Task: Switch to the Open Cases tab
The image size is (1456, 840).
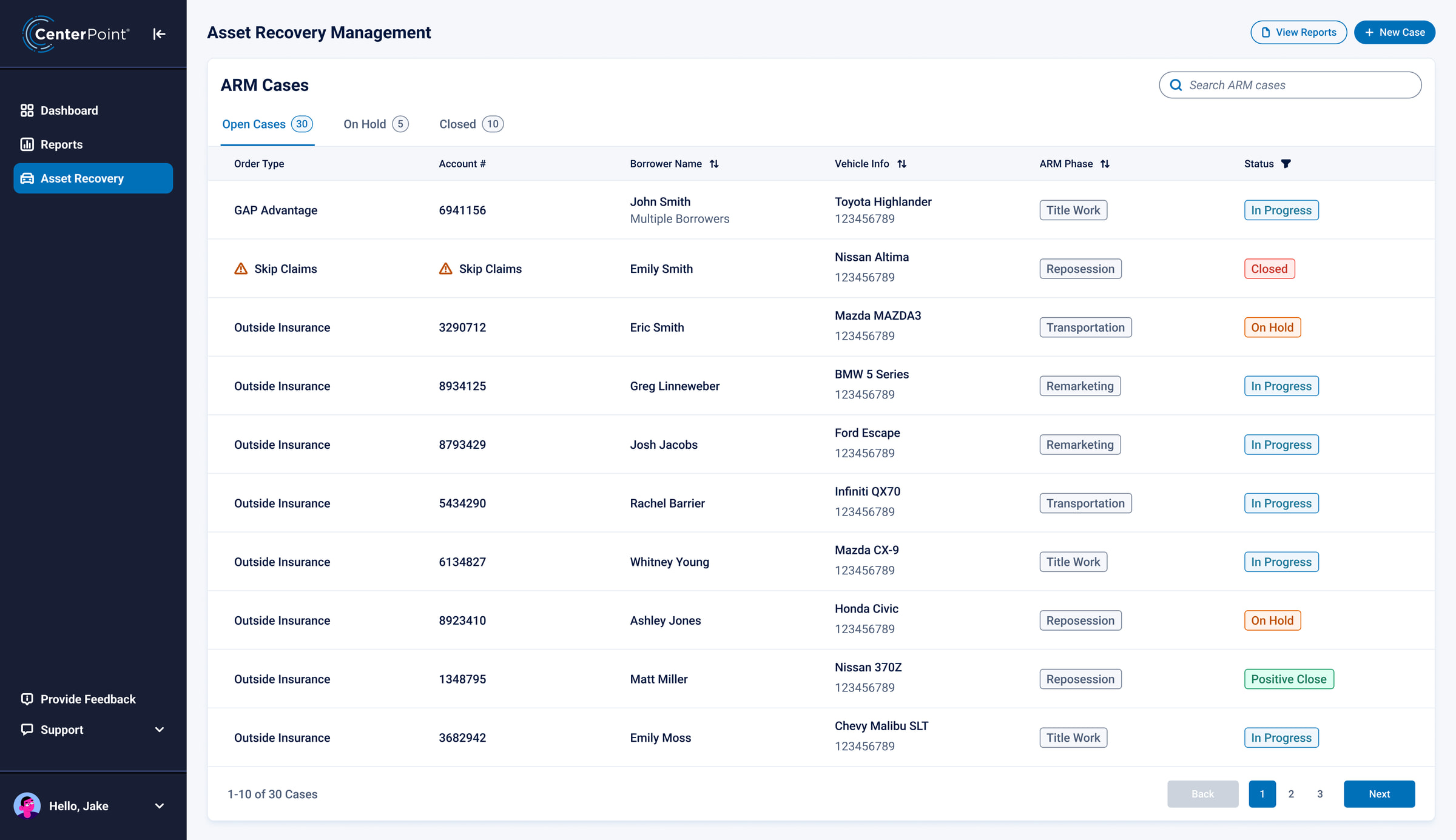Action: click(x=268, y=124)
